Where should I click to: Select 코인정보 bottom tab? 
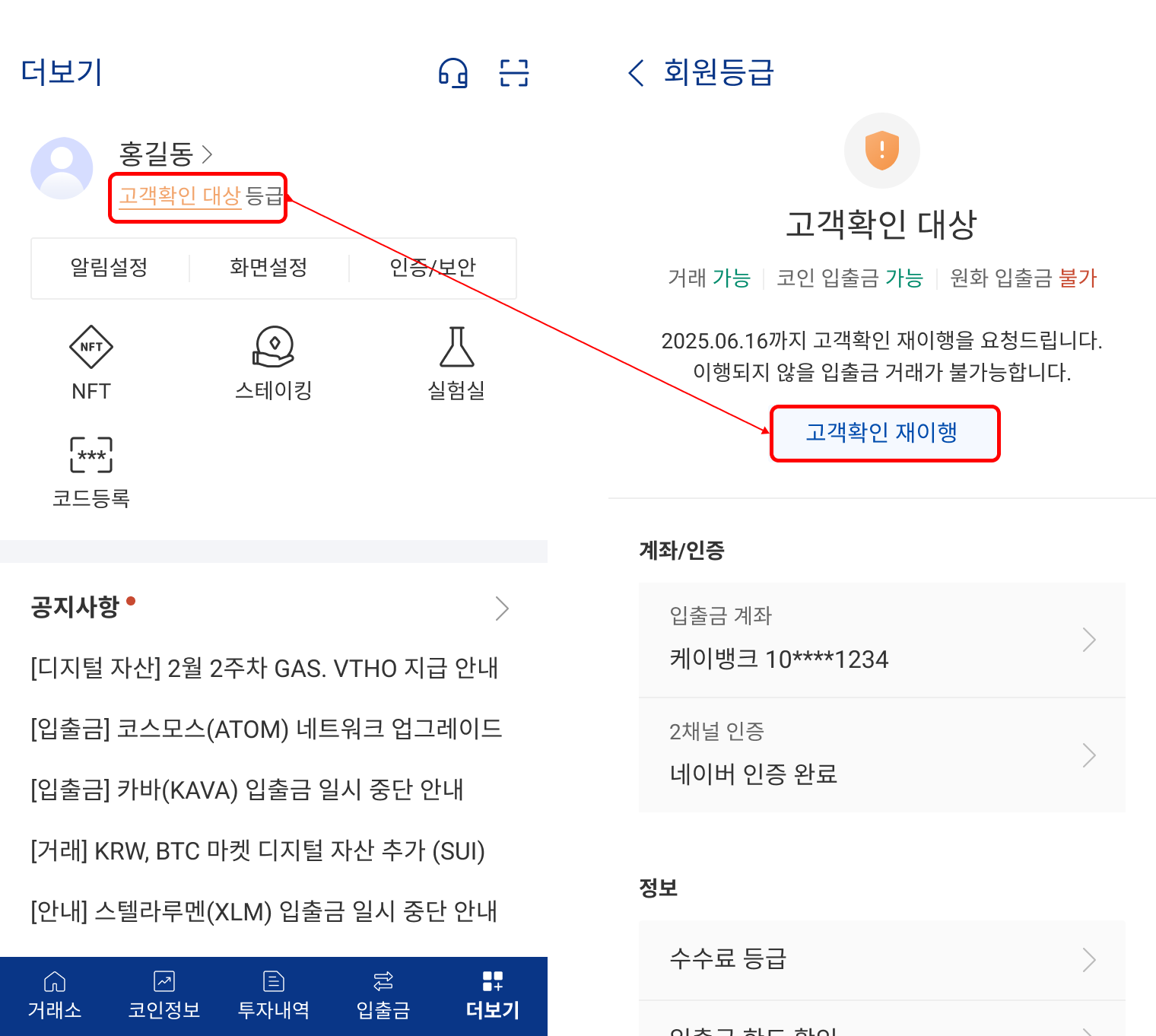point(164,996)
